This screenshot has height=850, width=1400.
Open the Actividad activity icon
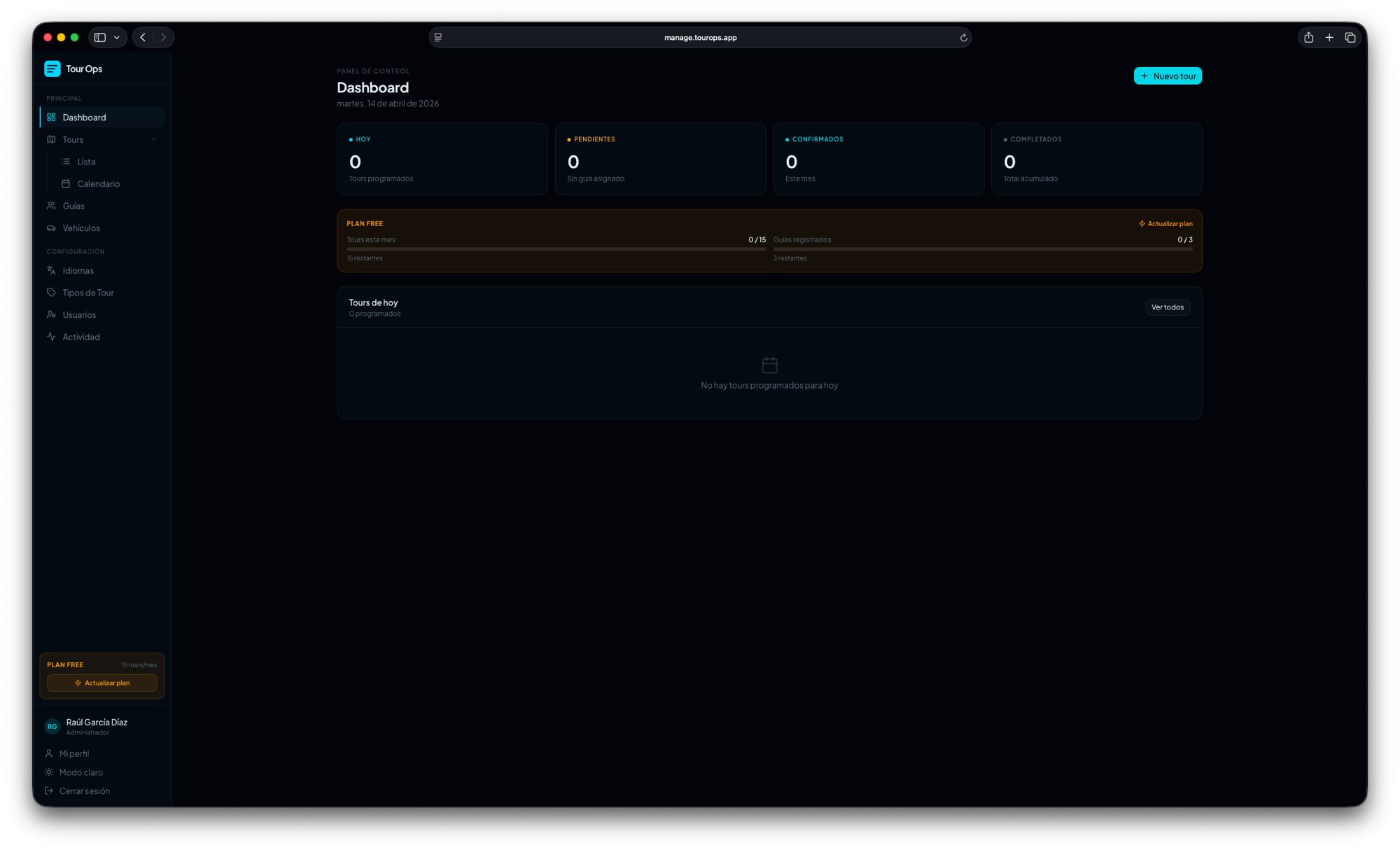click(51, 336)
